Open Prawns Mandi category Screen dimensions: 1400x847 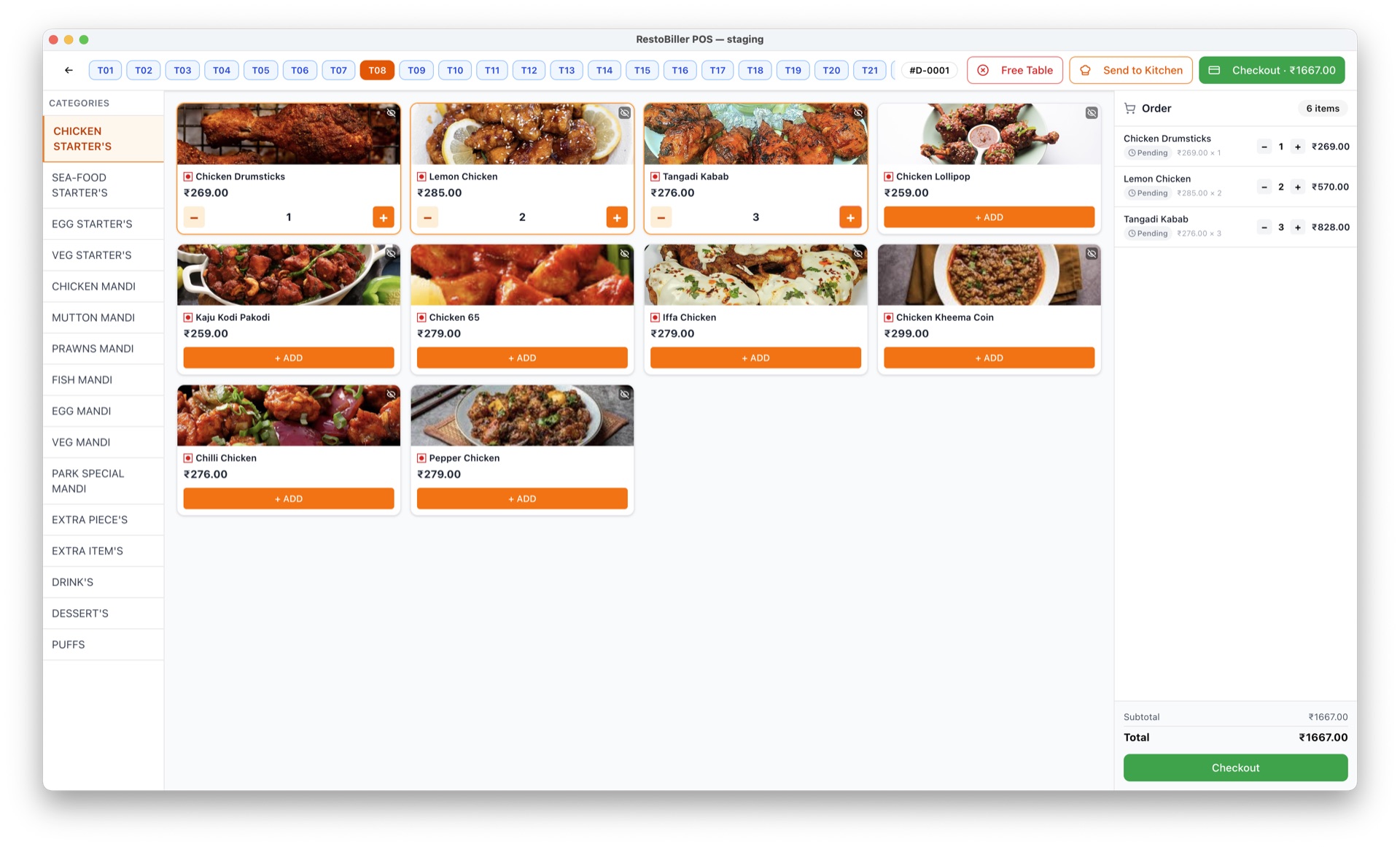104,349
